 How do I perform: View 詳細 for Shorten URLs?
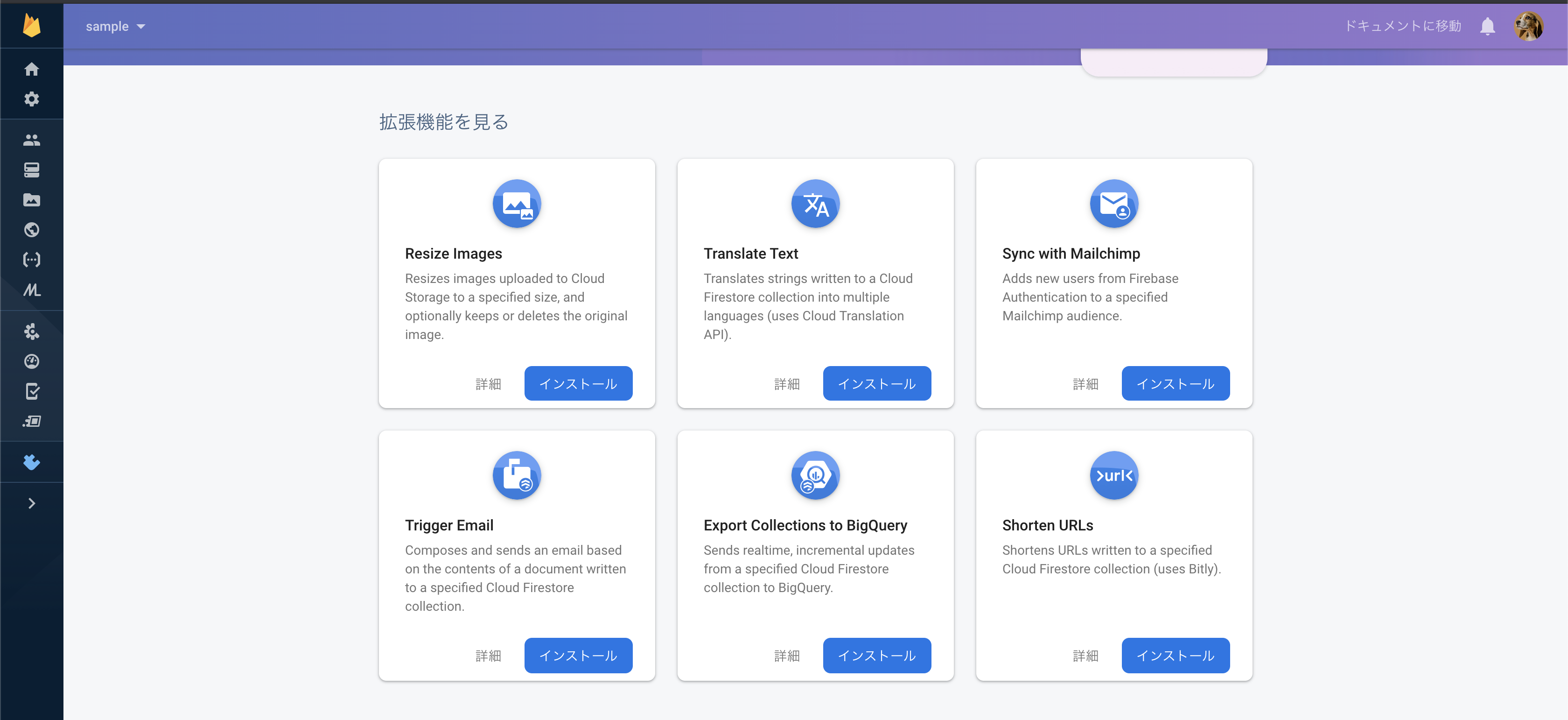pyautogui.click(x=1085, y=656)
